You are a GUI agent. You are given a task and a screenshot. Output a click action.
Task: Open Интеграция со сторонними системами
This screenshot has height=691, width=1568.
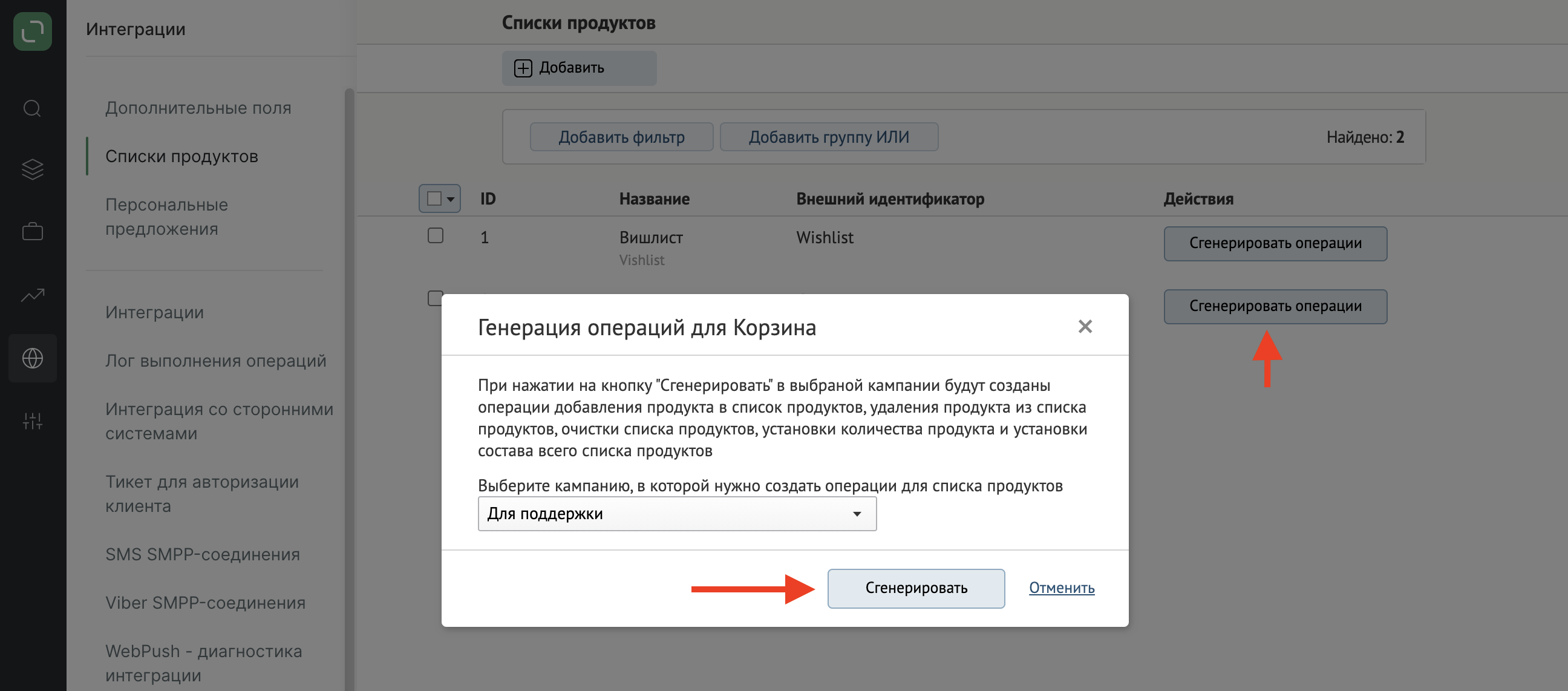click(219, 421)
